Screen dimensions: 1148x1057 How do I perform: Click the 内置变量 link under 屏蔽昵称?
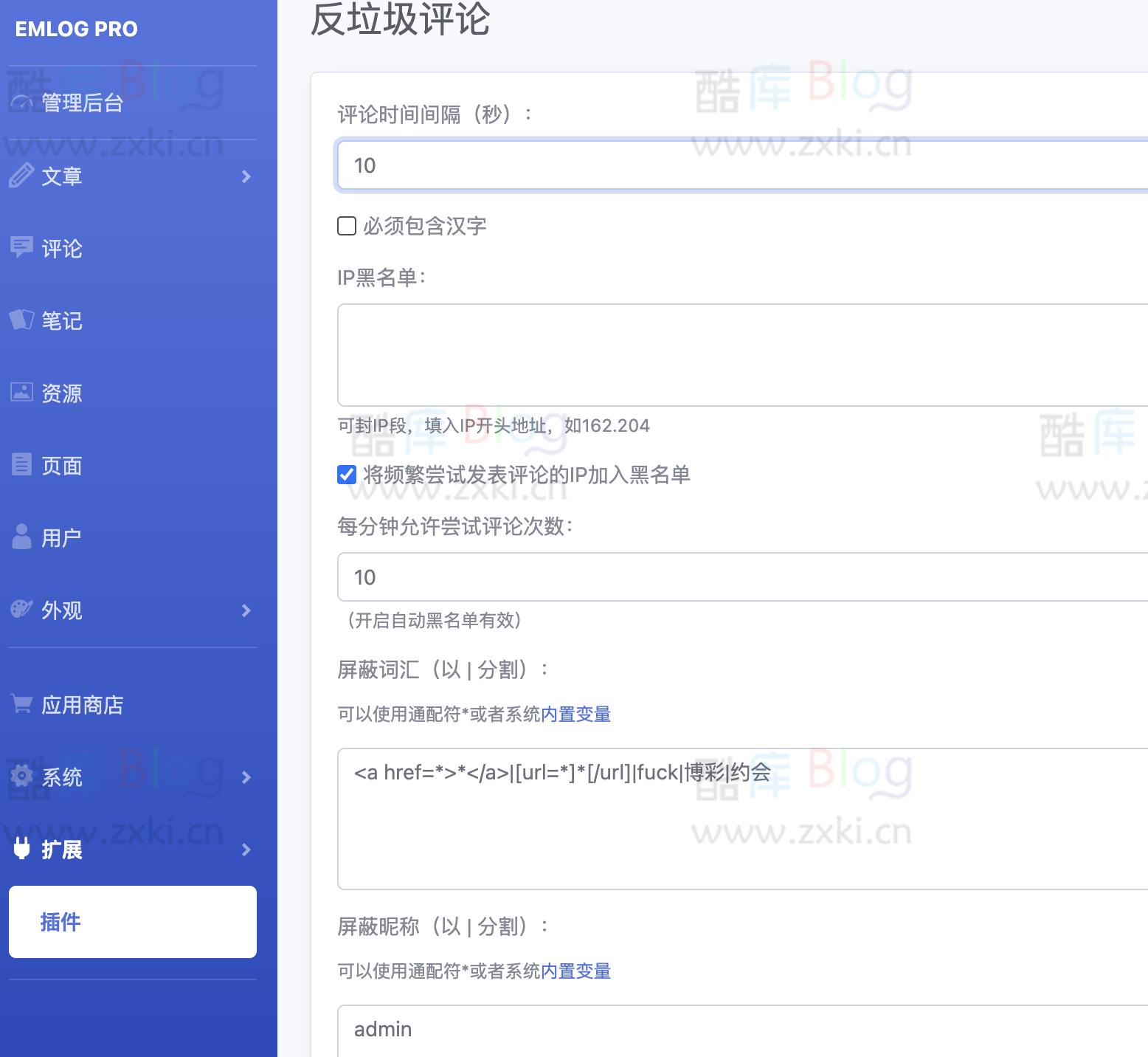[575, 971]
